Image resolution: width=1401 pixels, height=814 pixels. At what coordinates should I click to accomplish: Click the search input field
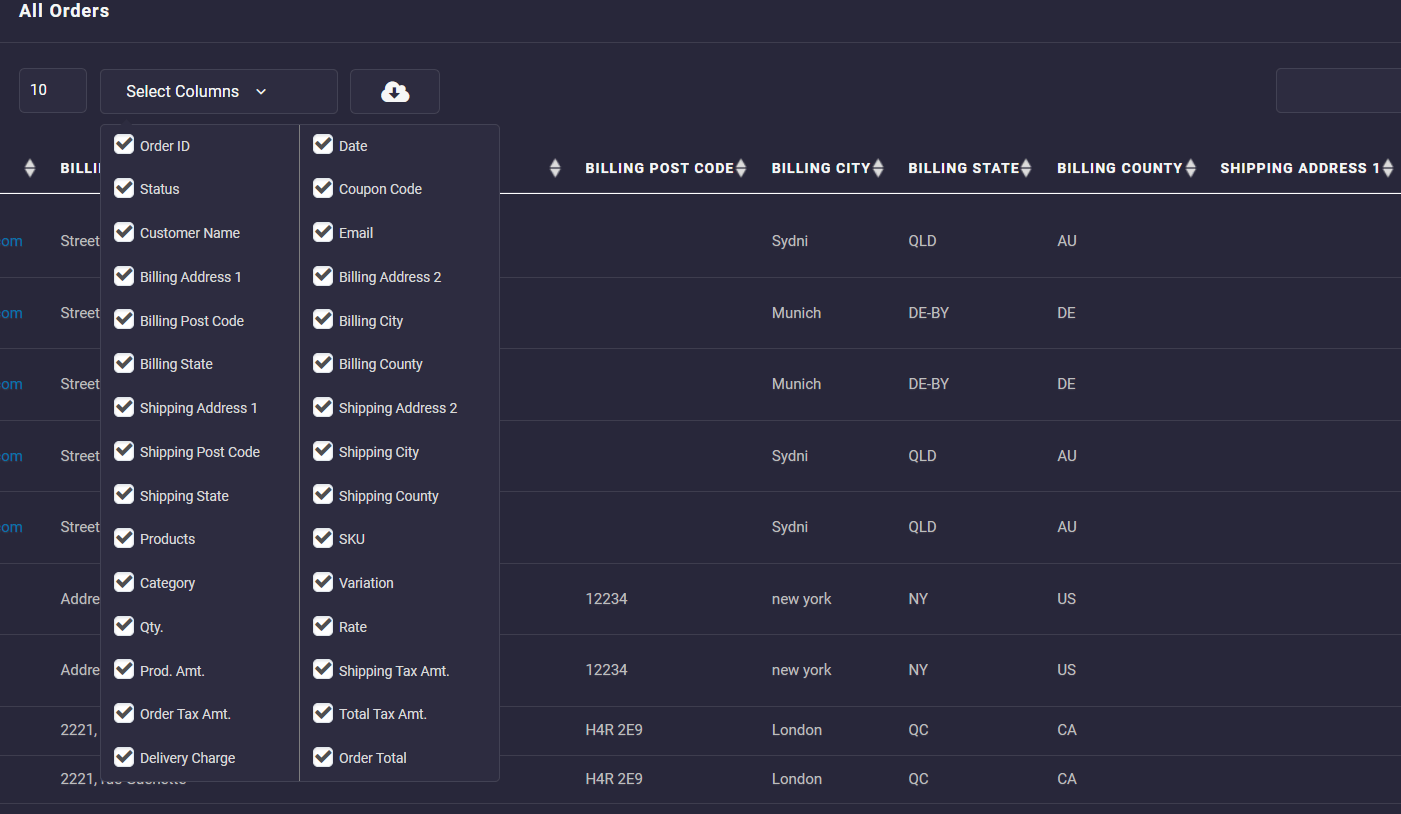(1338, 91)
